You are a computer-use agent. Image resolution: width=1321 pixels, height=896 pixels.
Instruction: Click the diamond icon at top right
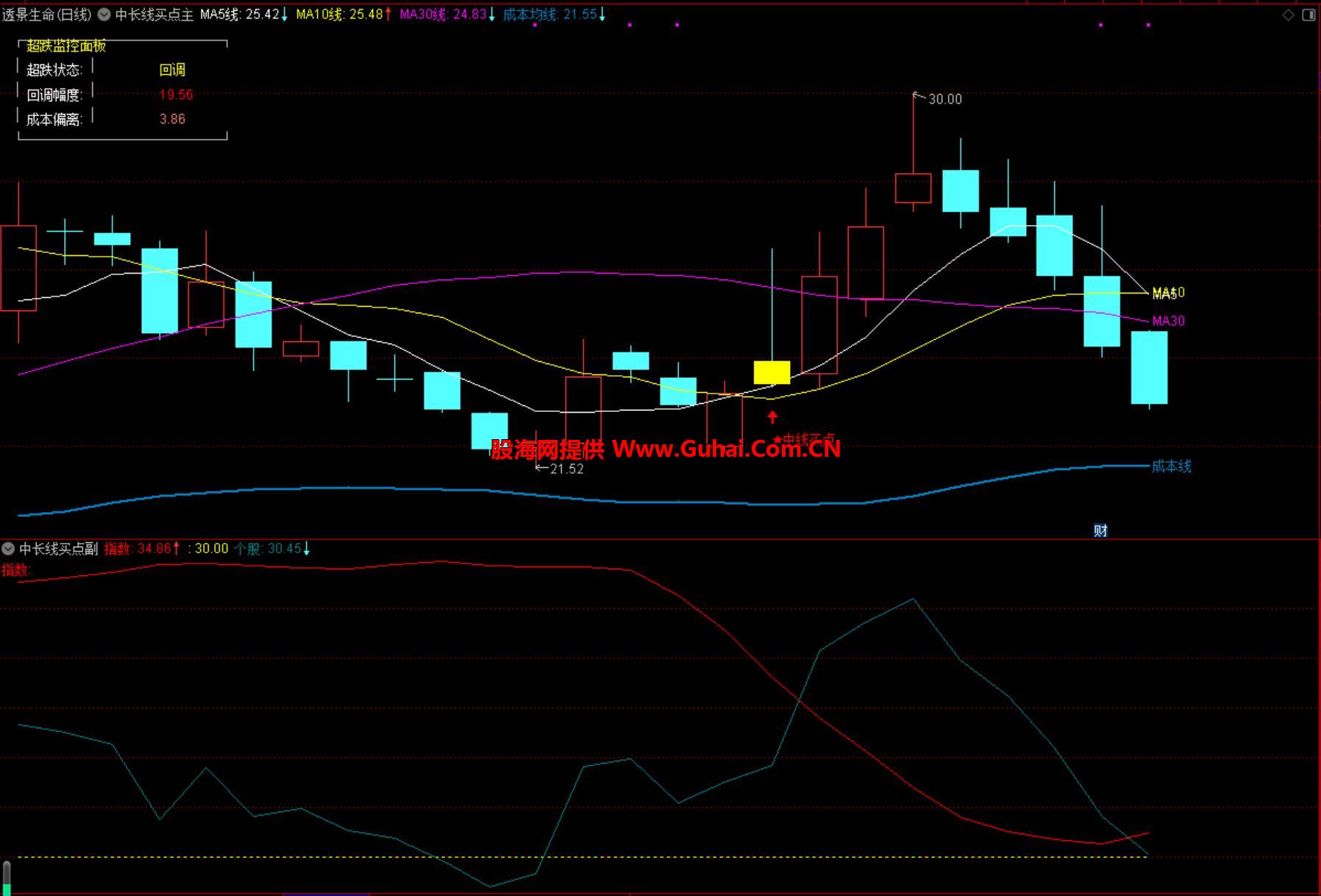point(1288,15)
